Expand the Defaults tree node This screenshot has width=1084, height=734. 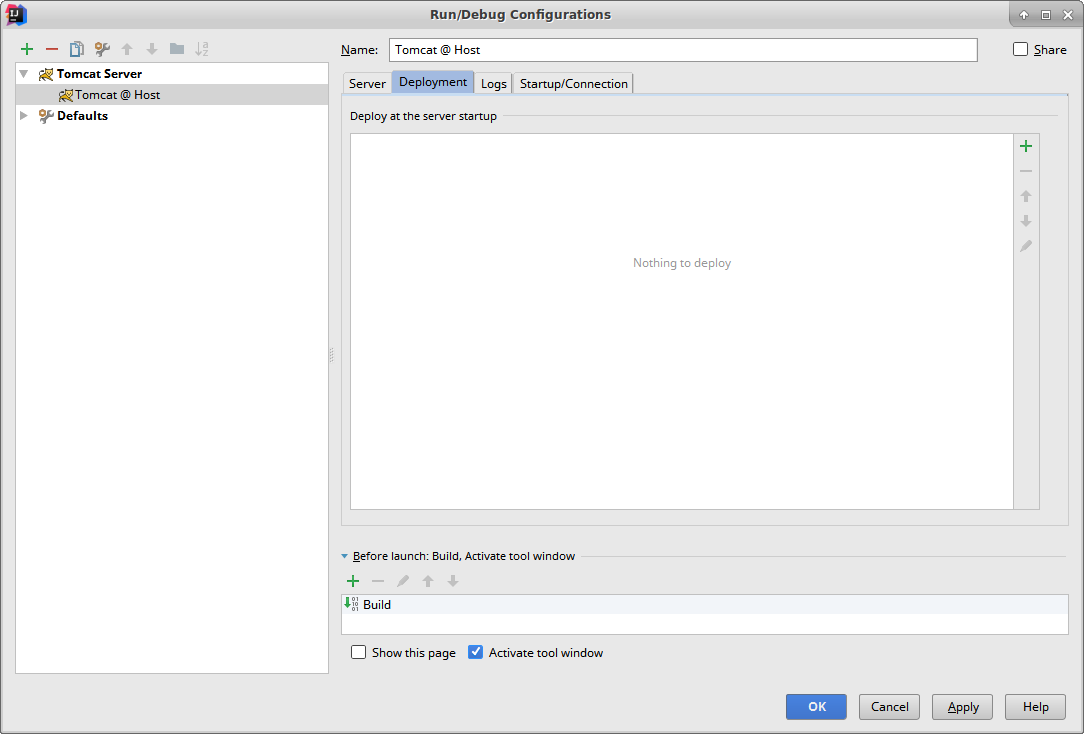tap(24, 116)
